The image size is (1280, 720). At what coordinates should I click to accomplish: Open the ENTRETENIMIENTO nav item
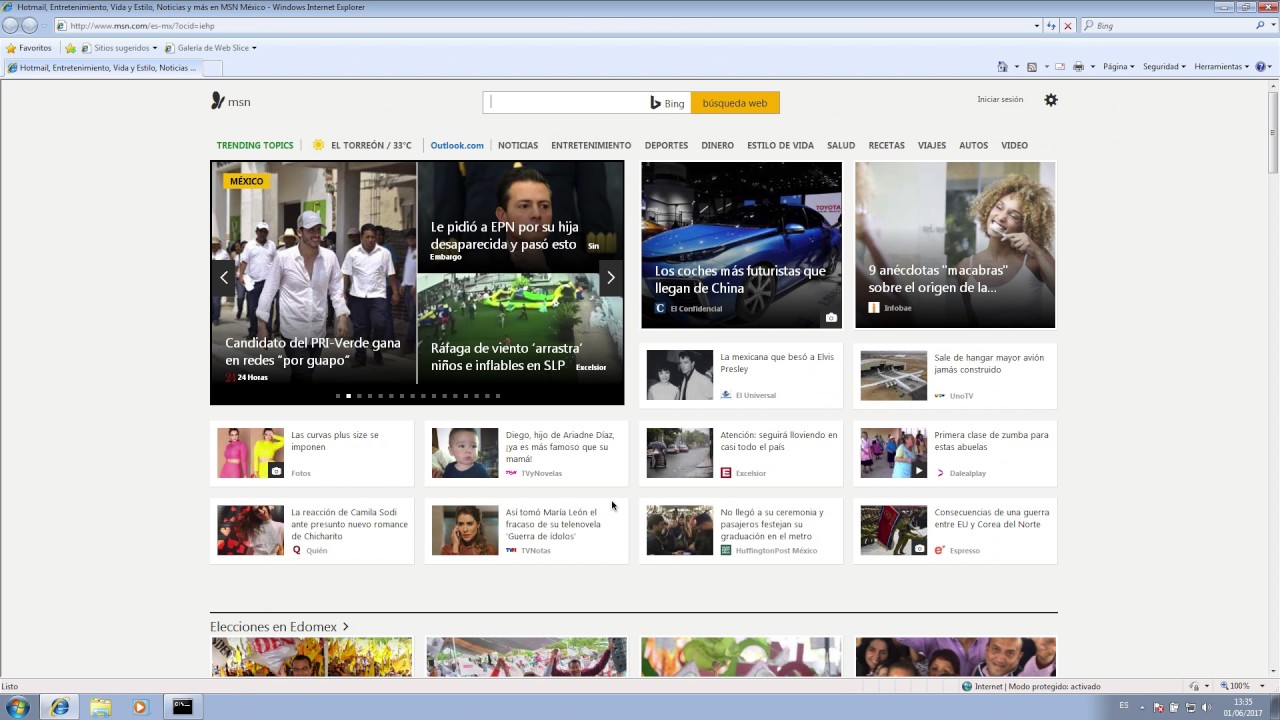tap(591, 145)
